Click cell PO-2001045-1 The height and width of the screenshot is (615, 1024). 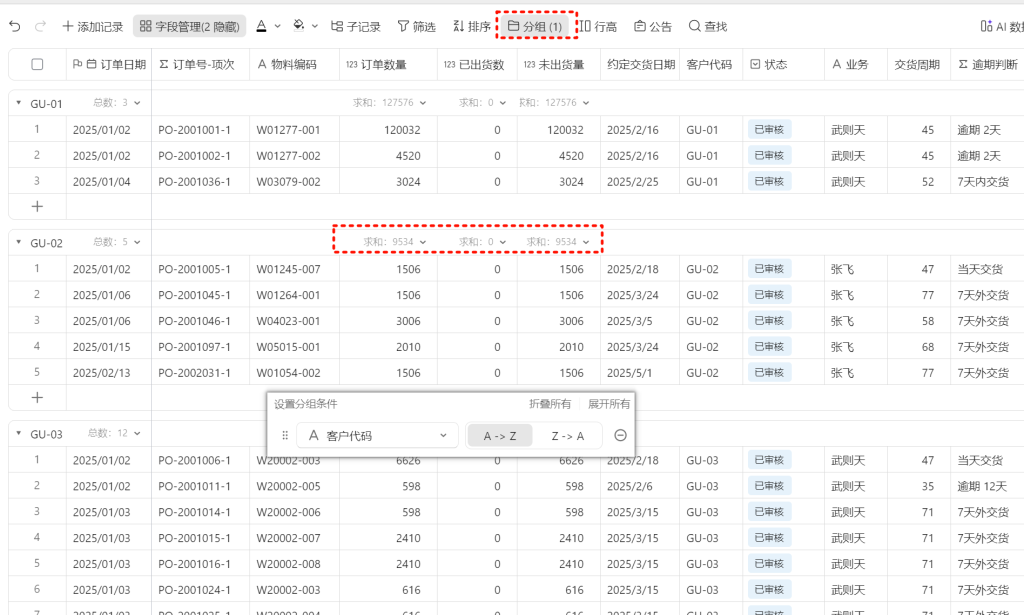[x=200, y=294]
